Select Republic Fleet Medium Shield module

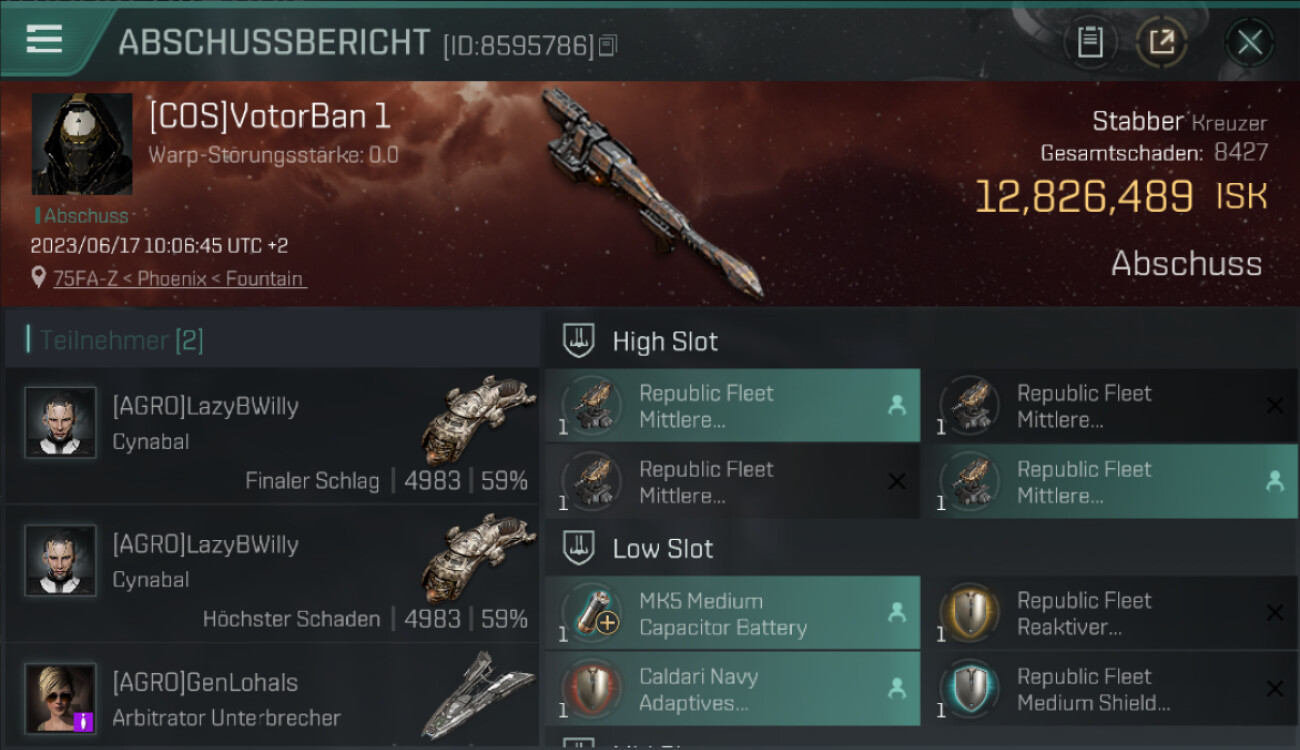point(1110,689)
